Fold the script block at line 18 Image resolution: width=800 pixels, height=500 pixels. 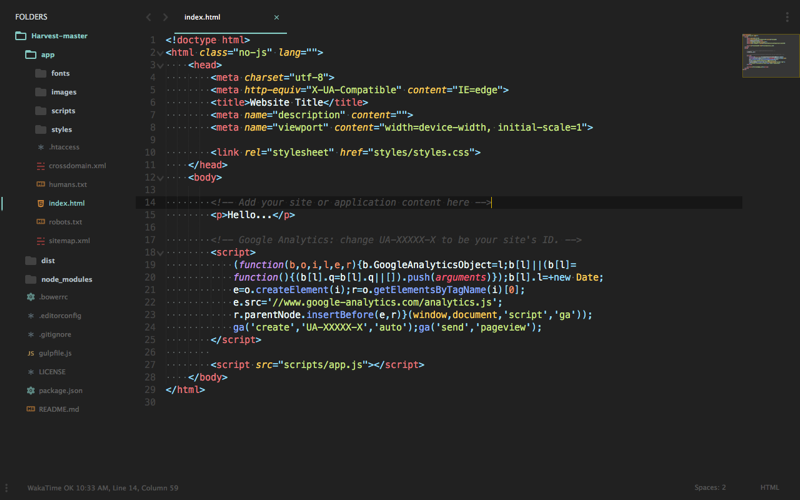(160, 253)
